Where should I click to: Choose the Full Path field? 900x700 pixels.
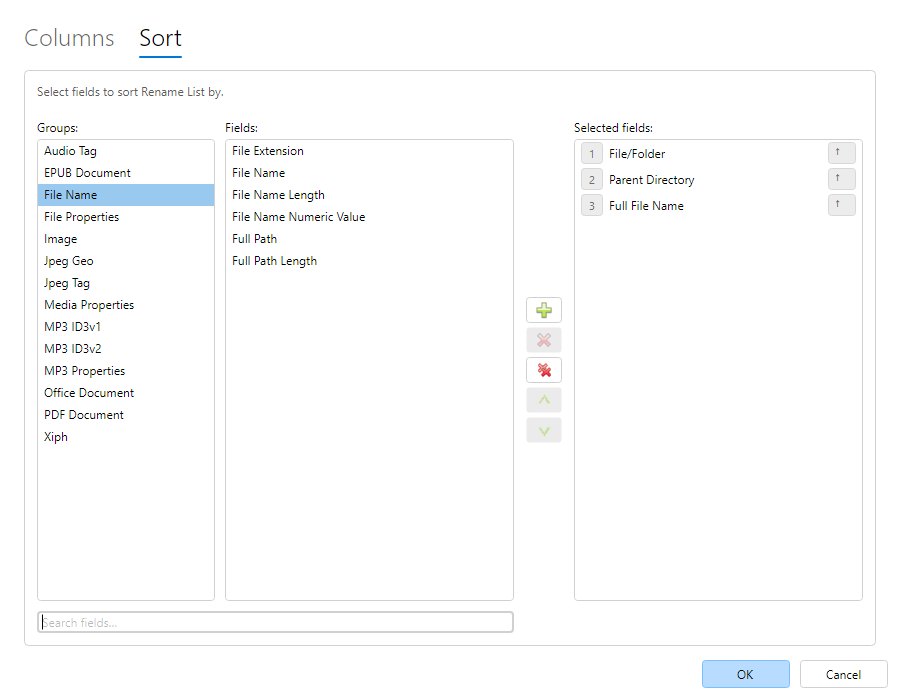pos(369,239)
